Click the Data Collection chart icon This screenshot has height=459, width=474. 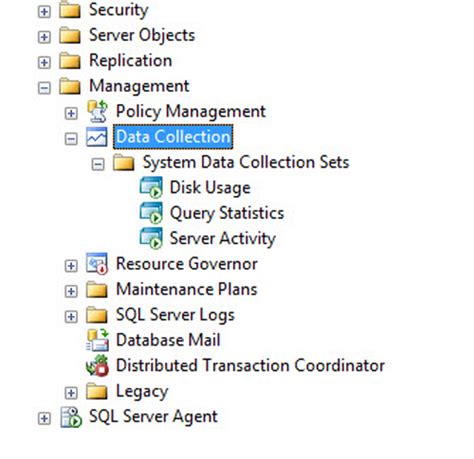(x=97, y=137)
